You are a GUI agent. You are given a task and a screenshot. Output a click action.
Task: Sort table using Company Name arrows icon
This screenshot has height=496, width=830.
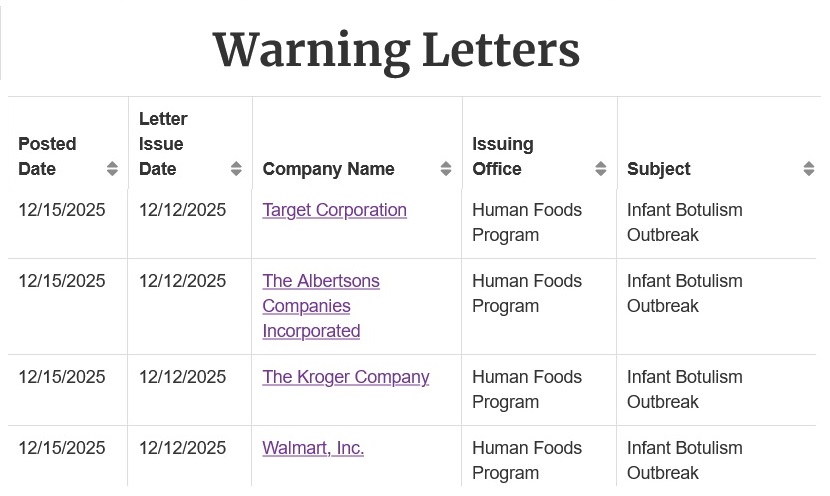pos(446,169)
